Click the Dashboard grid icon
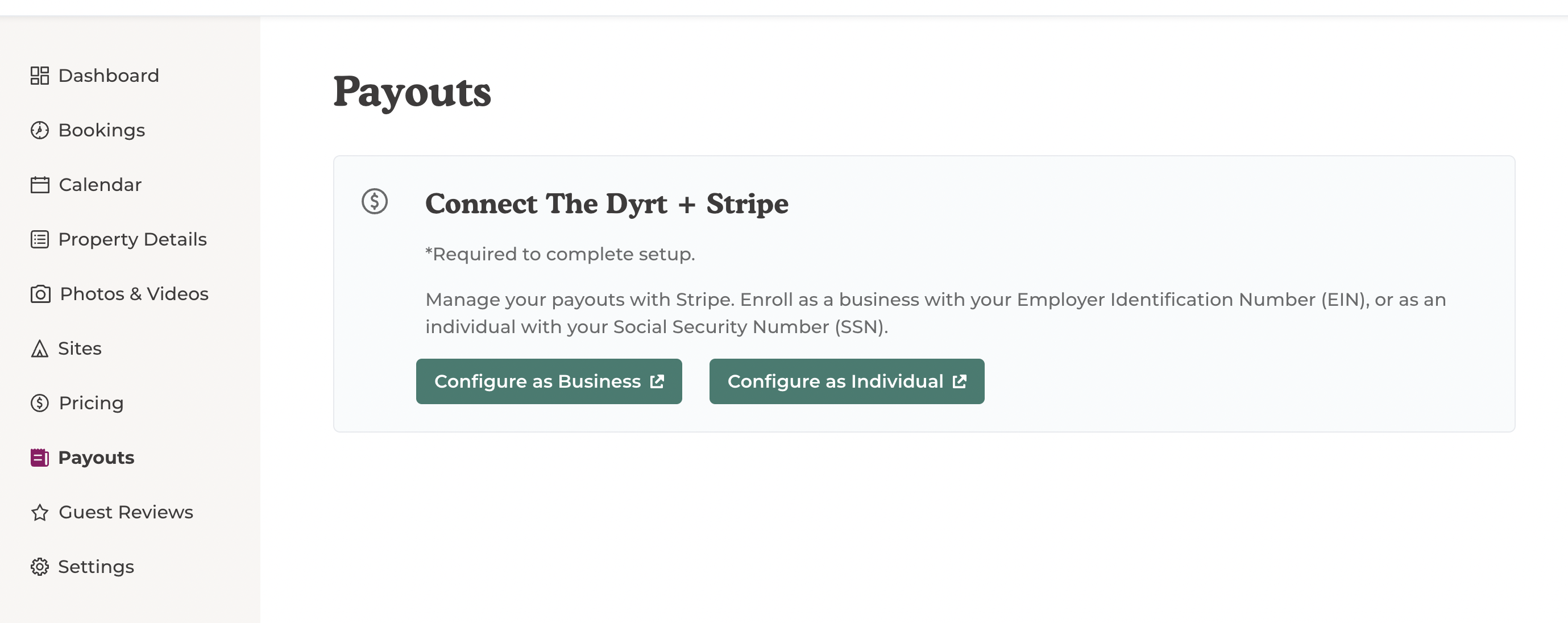Screen dimensions: 1568x623 click(40, 76)
